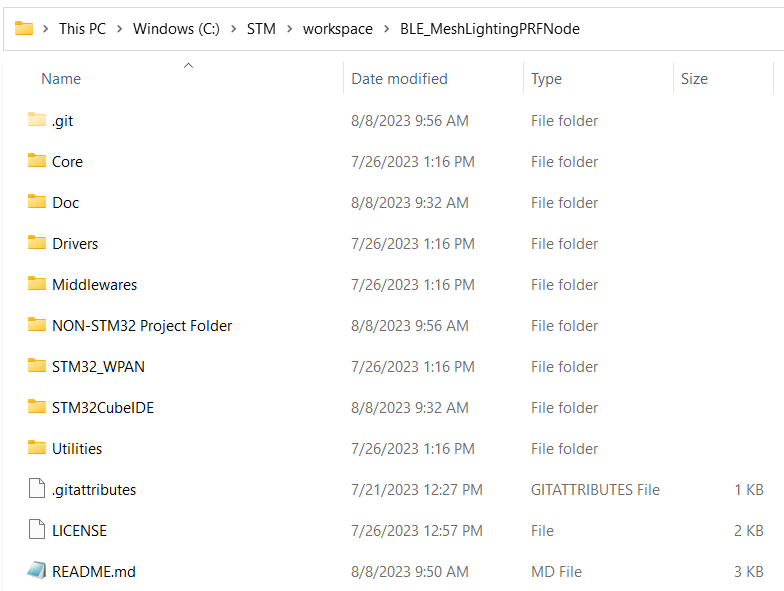Click the 3 KB size value
Viewport: 784px width, 591px height.
(x=748, y=572)
